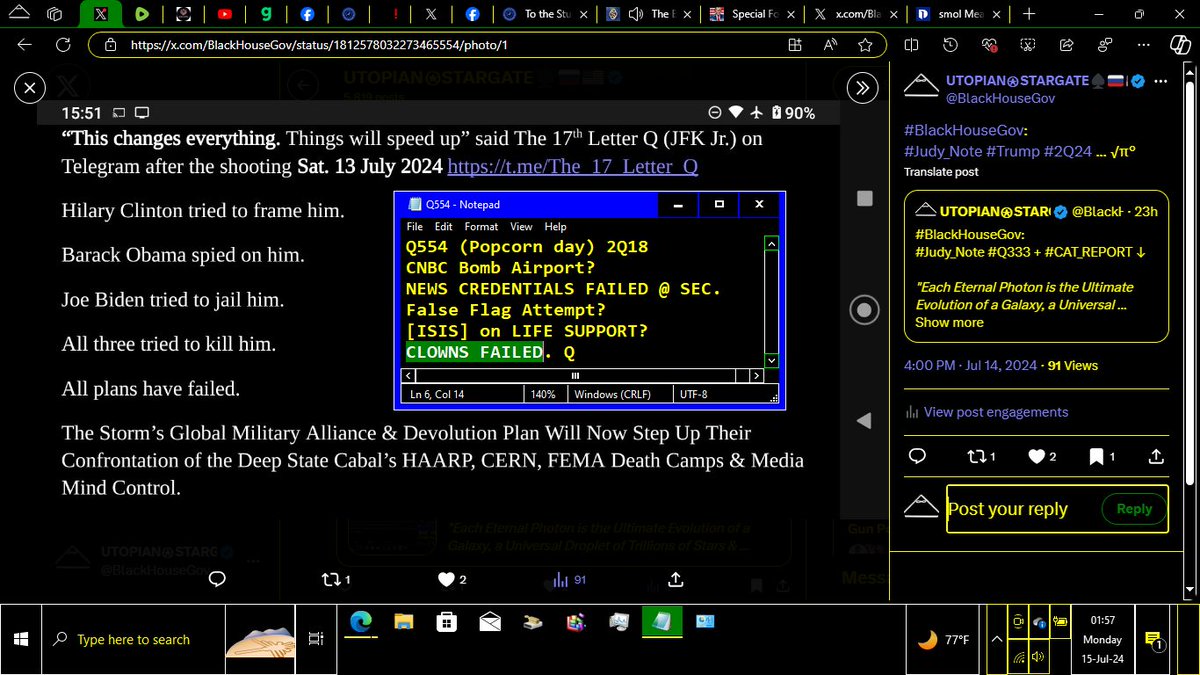Focus the address bar with the x.com URL
Image resolution: width=1200 pixels, height=675 pixels.
(x=440, y=45)
